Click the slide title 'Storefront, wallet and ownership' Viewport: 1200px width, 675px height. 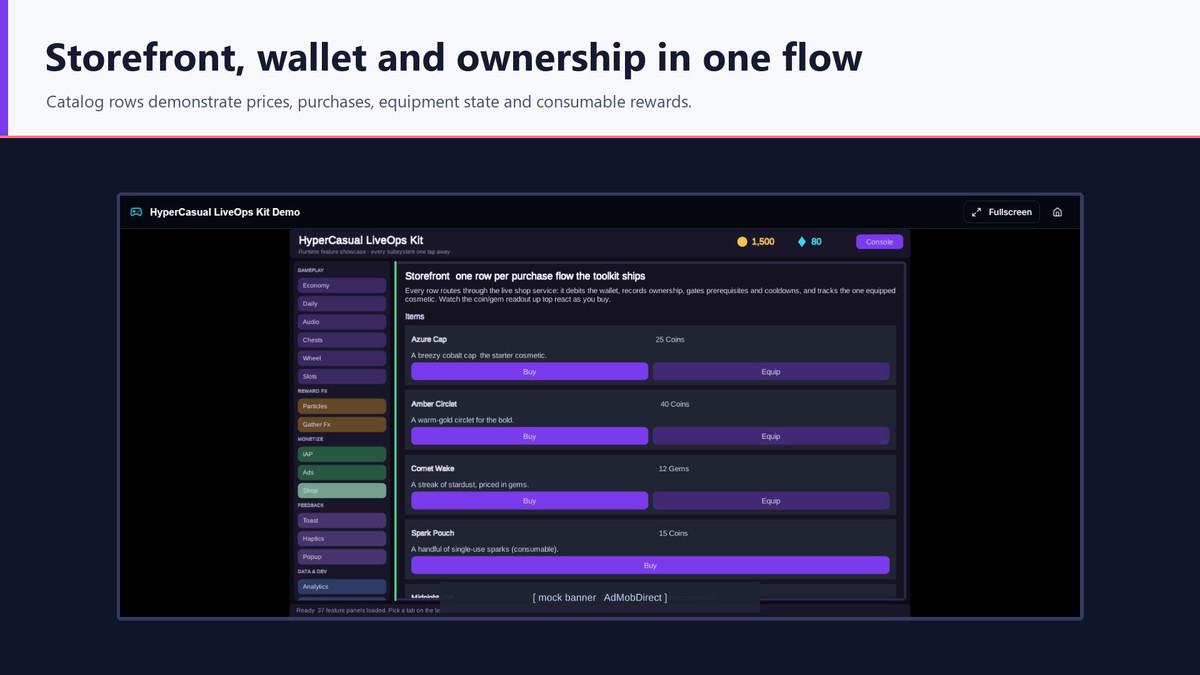[454, 57]
